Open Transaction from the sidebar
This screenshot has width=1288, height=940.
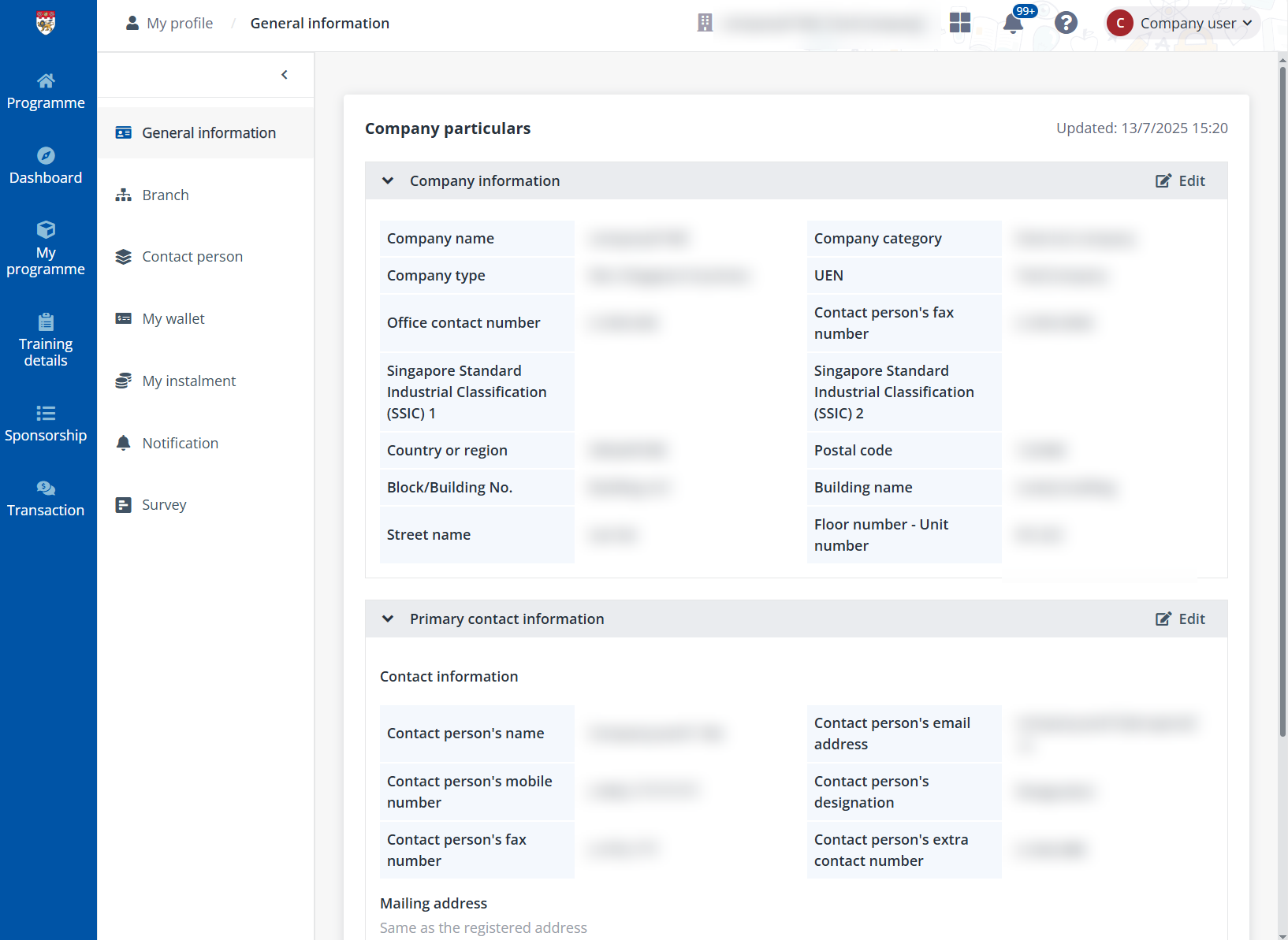[x=46, y=499]
